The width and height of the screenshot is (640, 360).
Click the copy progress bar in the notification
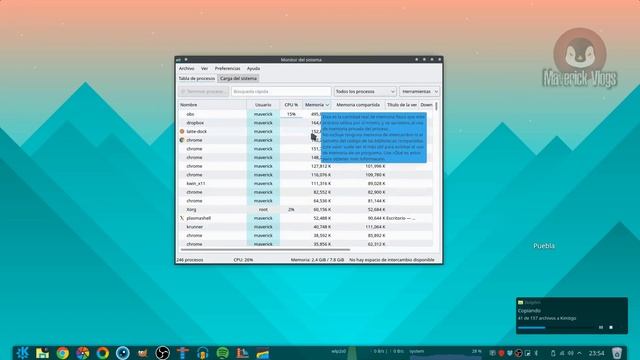556,327
